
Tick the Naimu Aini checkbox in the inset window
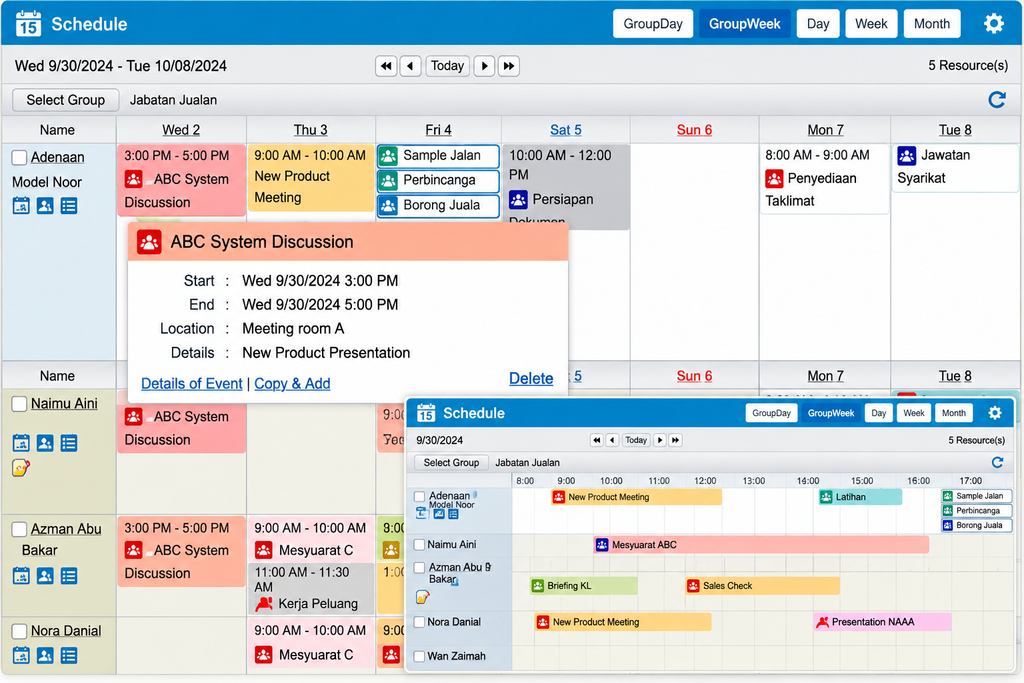pyautogui.click(x=419, y=545)
